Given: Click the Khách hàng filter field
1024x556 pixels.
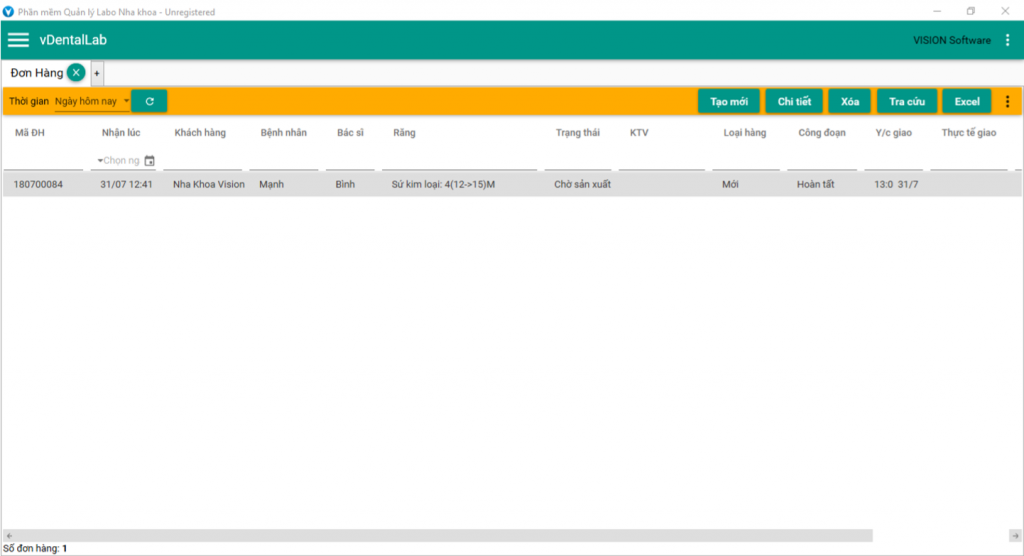Looking at the screenshot, I should (202, 161).
